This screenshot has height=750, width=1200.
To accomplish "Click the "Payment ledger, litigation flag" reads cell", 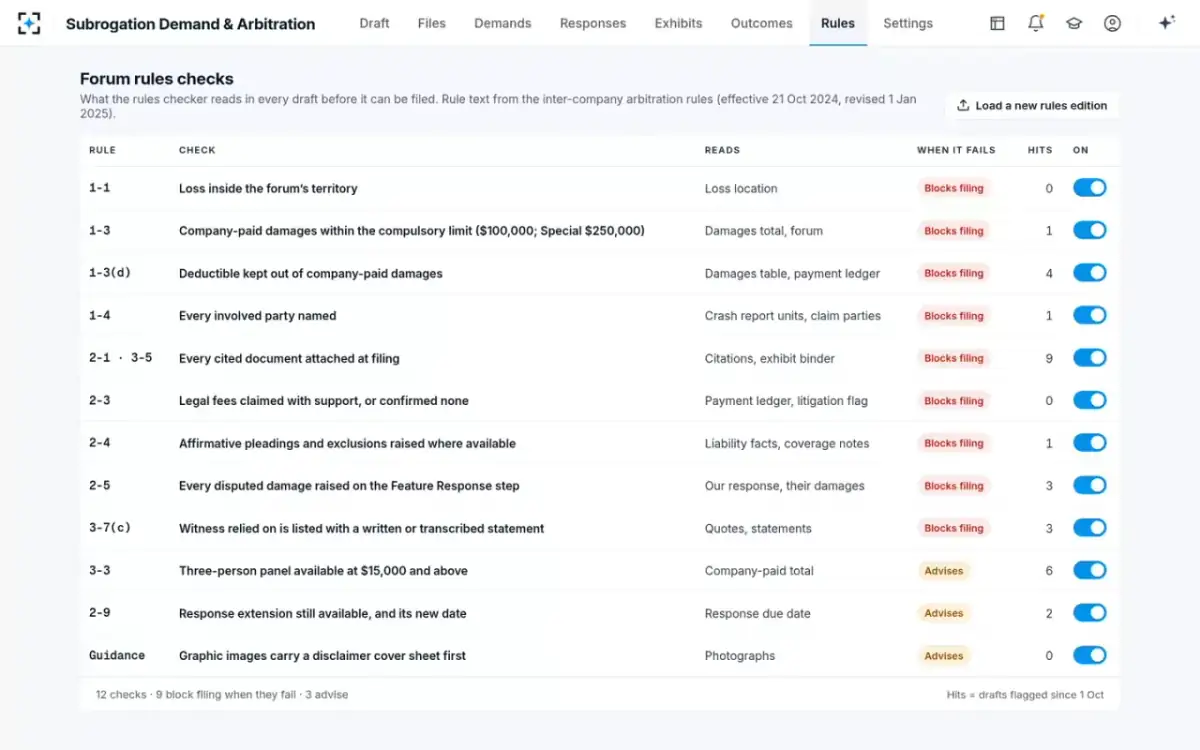I will point(786,400).
